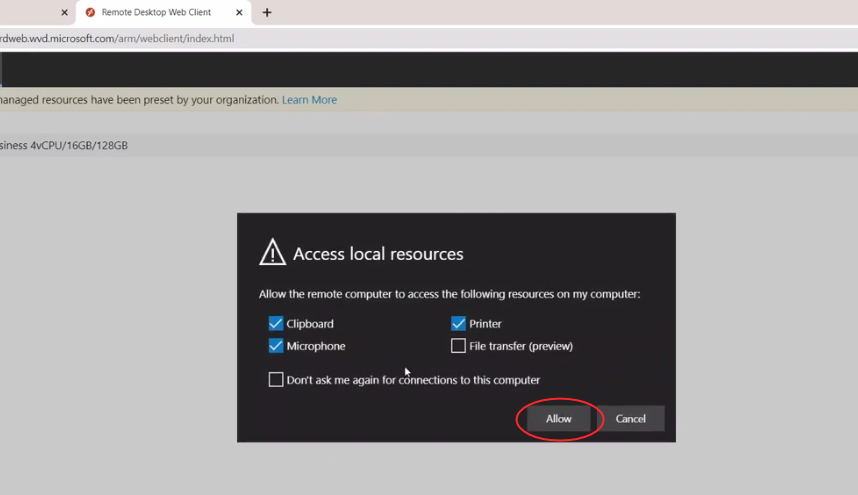Click the warning triangle icon in dialog
This screenshot has height=495, width=858.
[x=272, y=252]
